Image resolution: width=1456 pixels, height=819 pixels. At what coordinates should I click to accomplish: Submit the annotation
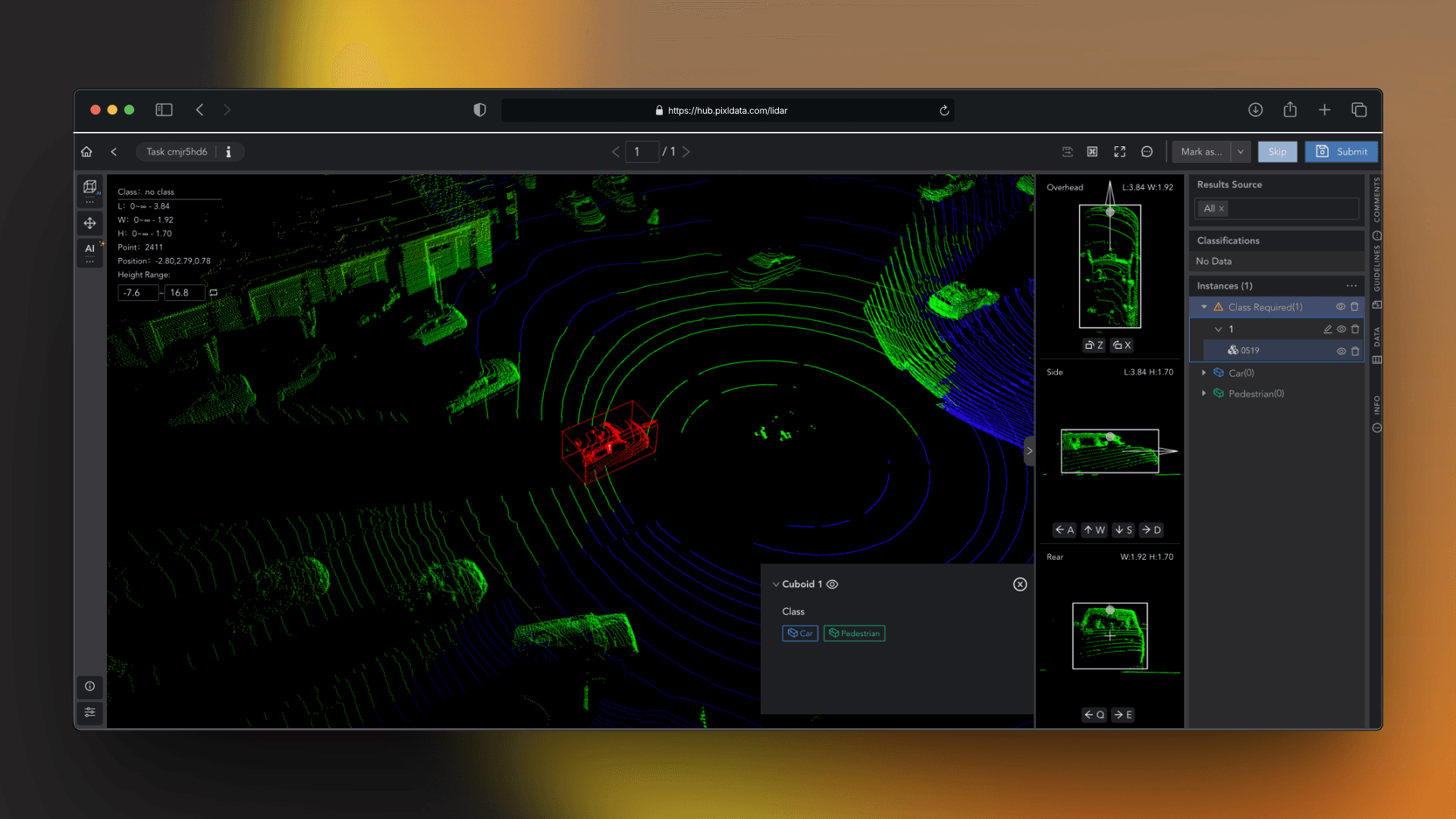pos(1341,152)
